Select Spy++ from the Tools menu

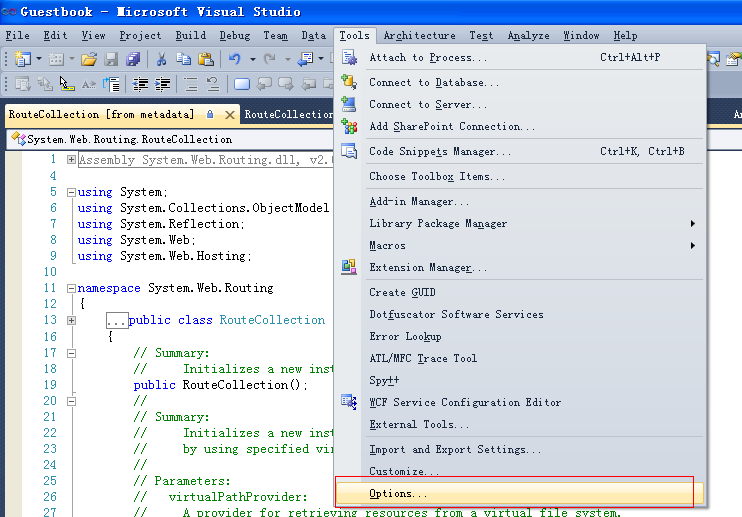[x=520, y=380]
